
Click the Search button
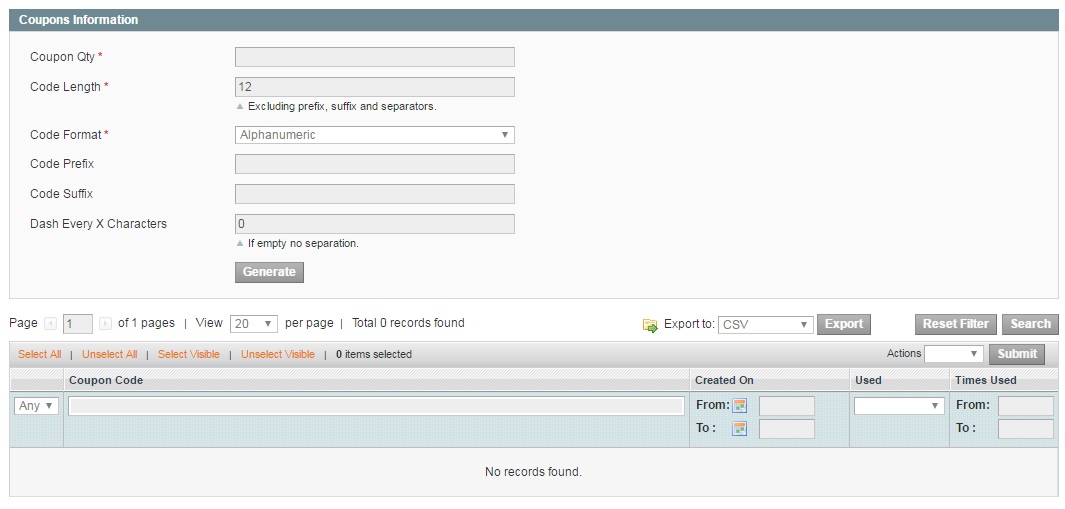click(x=1030, y=324)
